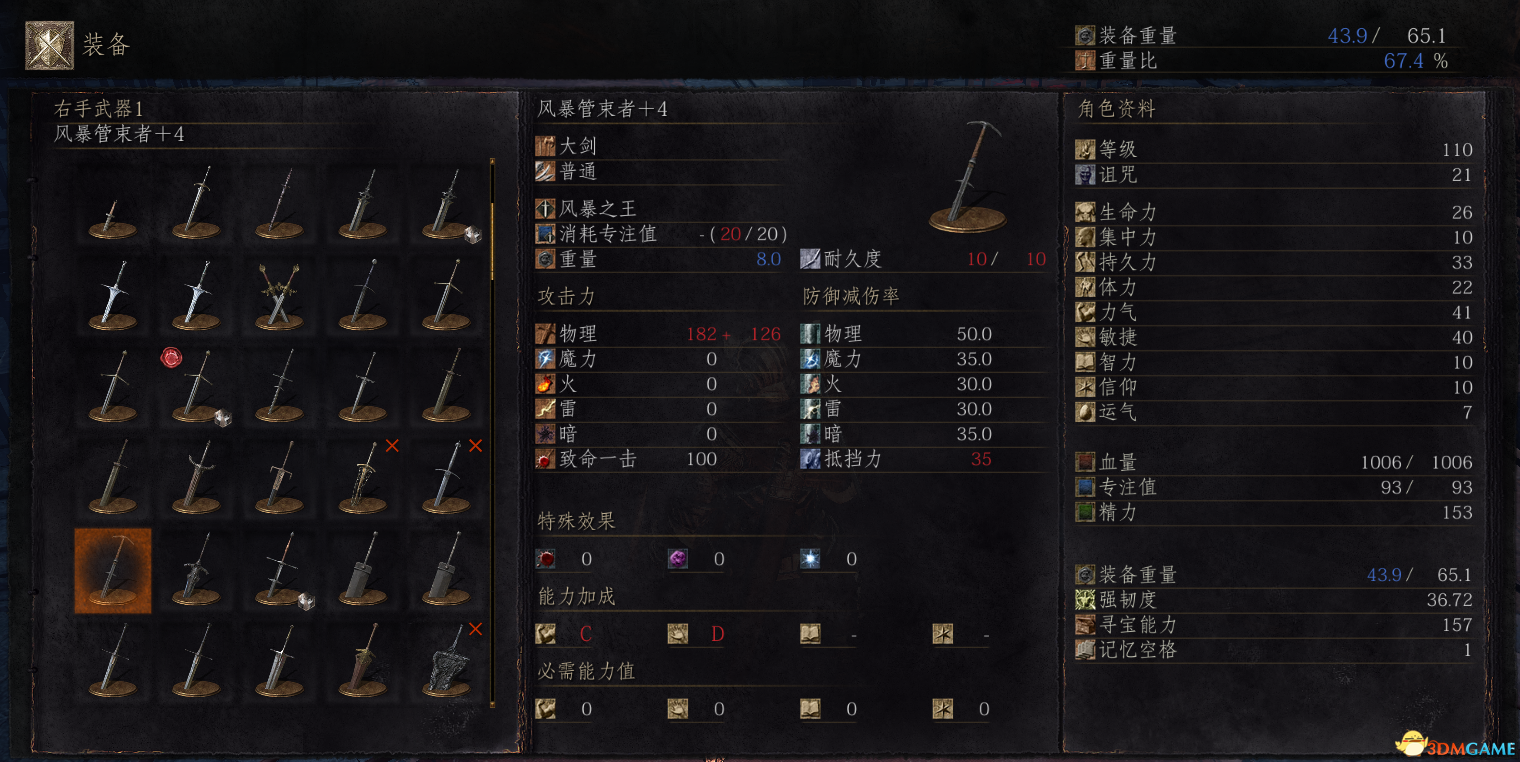Viewport: 1520px width, 762px height.
Task: Click the 强韧度 poise stat icon
Action: click(x=1085, y=599)
